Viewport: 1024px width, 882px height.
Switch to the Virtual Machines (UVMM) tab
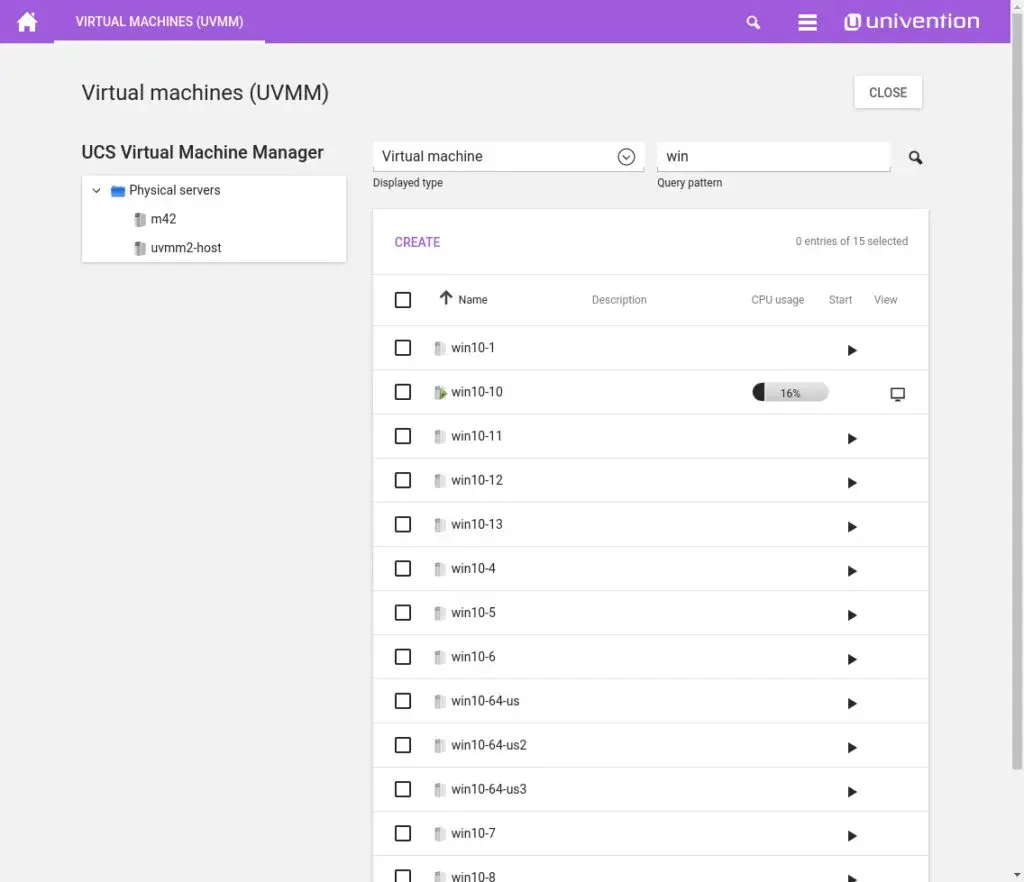point(159,22)
